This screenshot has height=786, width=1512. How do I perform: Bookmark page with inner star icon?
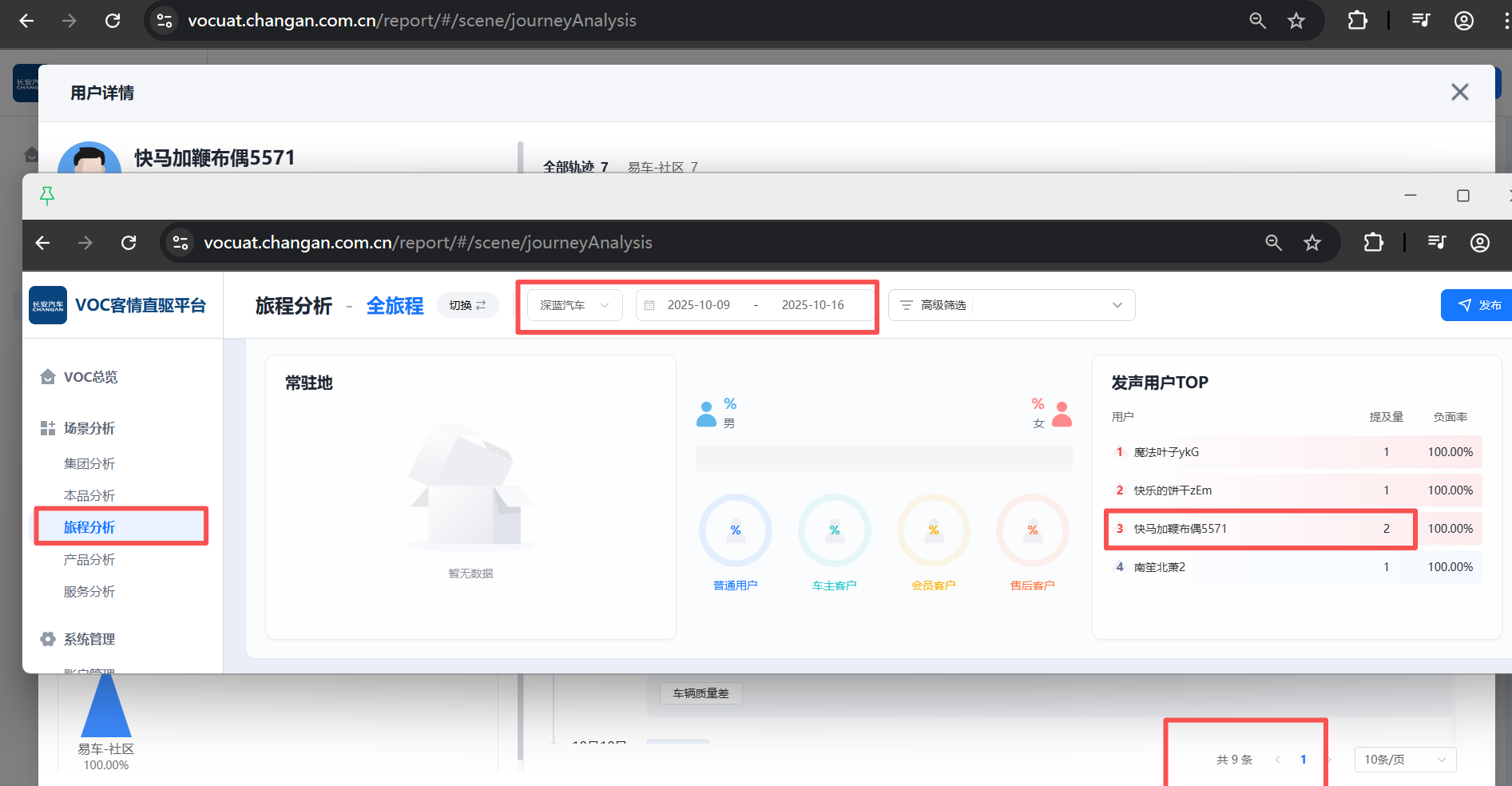coord(1312,243)
